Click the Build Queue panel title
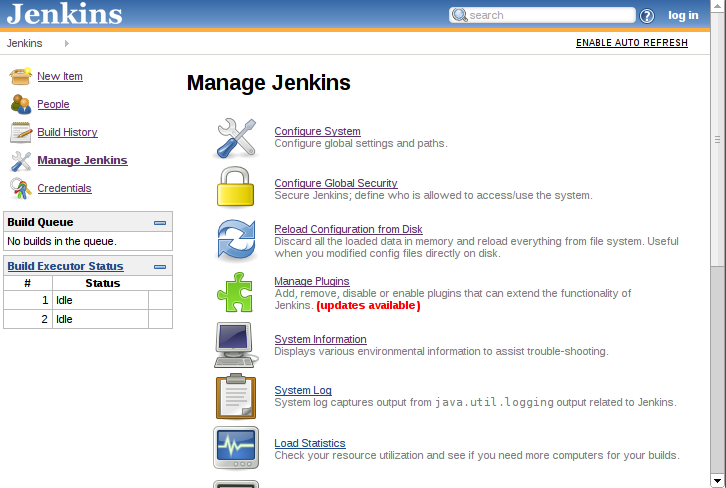Viewport: 726px width, 488px height. [40, 222]
